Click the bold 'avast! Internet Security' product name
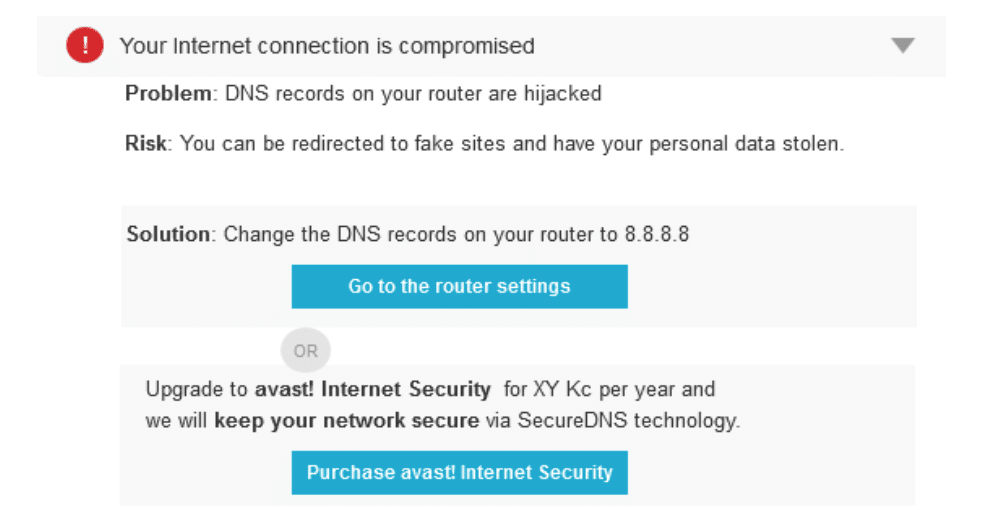This screenshot has height=524, width=988. tap(372, 389)
